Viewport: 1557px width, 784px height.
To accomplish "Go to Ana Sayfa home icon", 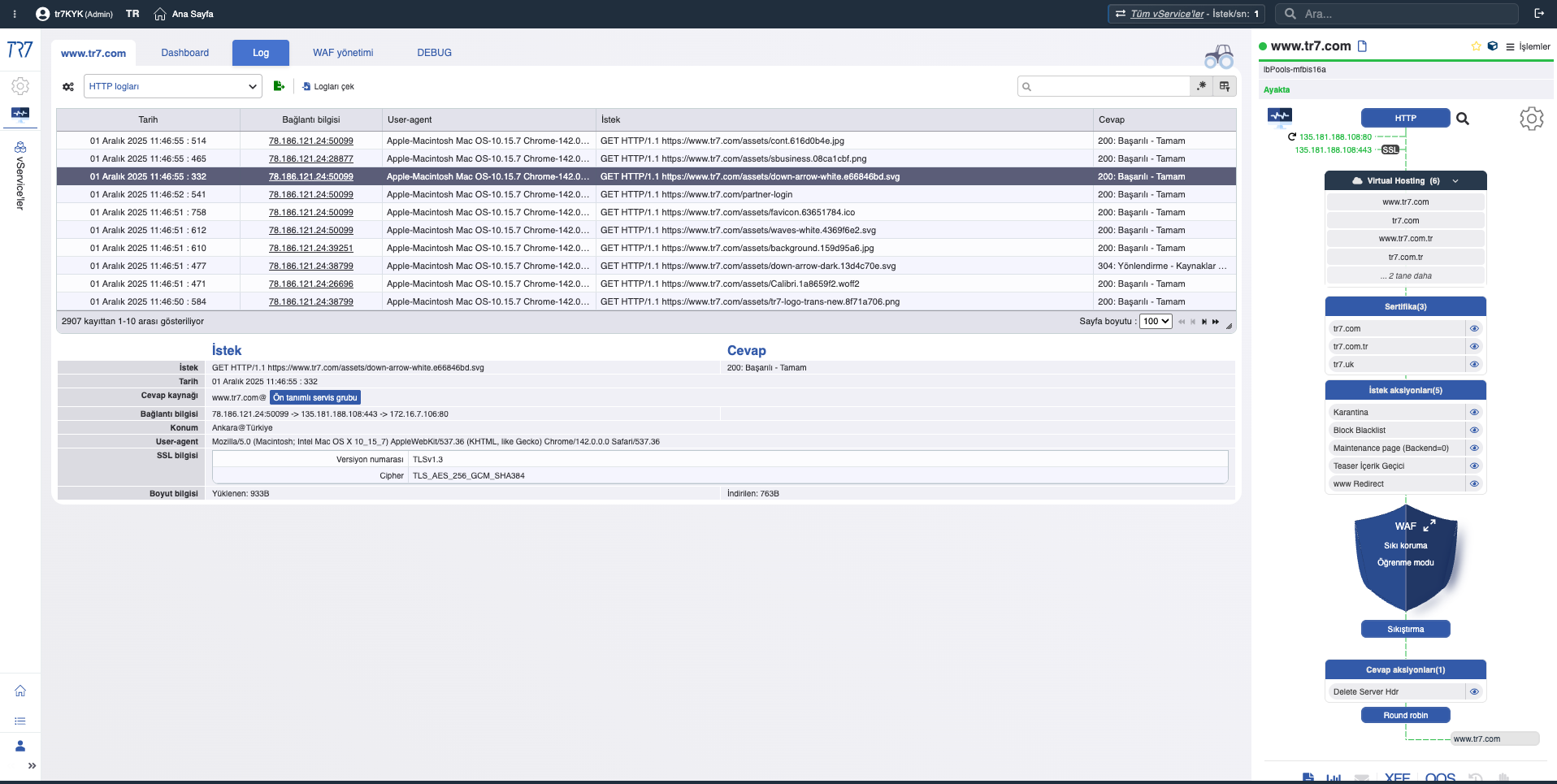I will click(160, 14).
